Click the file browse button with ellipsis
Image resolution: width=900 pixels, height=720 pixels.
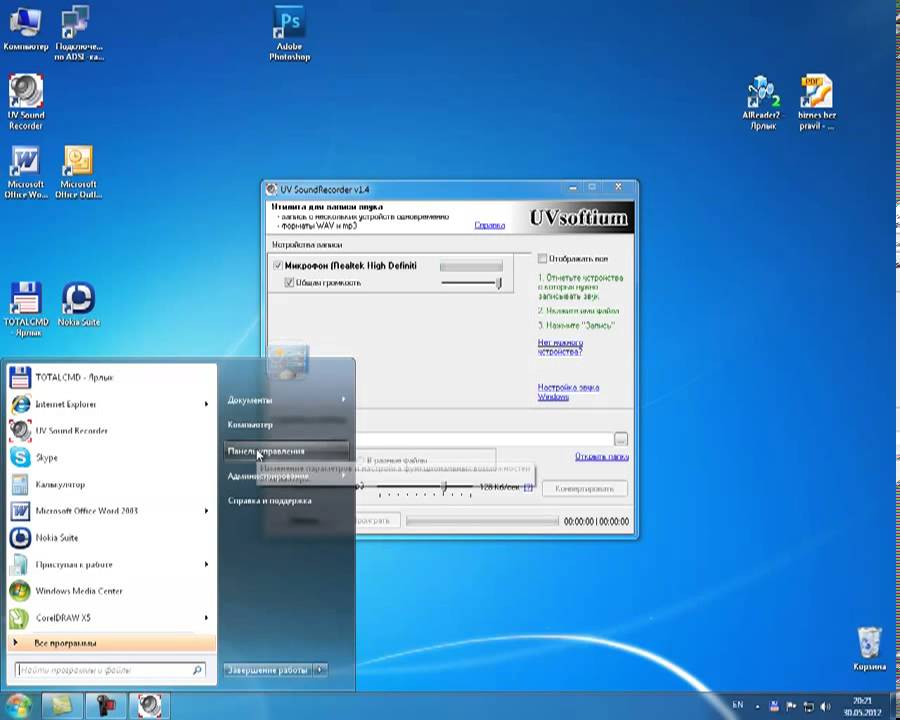pyautogui.click(x=620, y=439)
